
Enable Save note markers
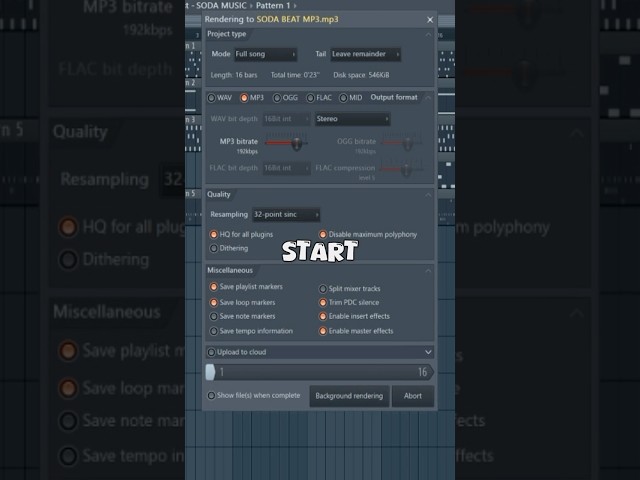213,316
